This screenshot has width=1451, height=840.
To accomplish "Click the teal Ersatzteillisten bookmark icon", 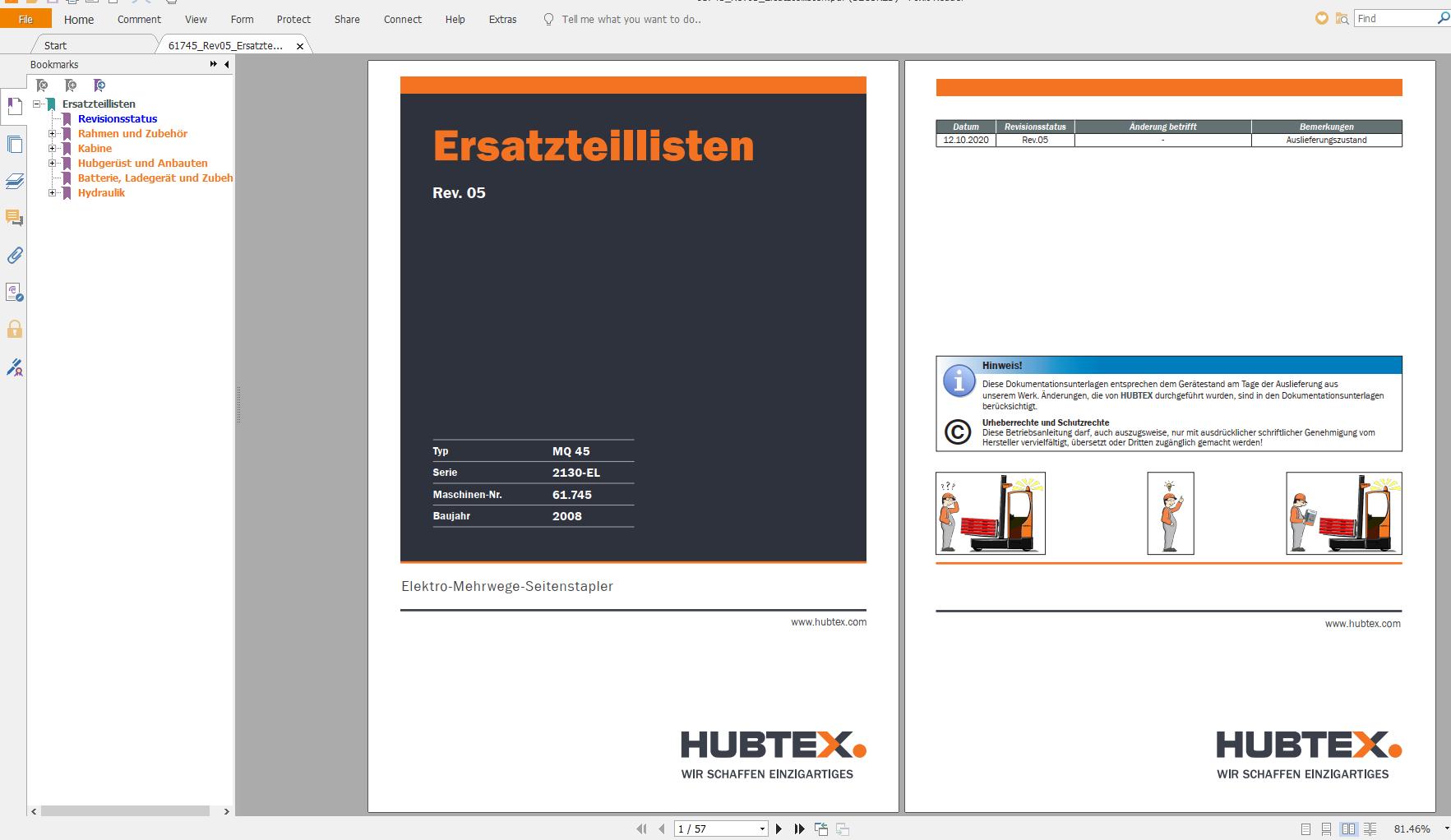I will click(x=51, y=104).
